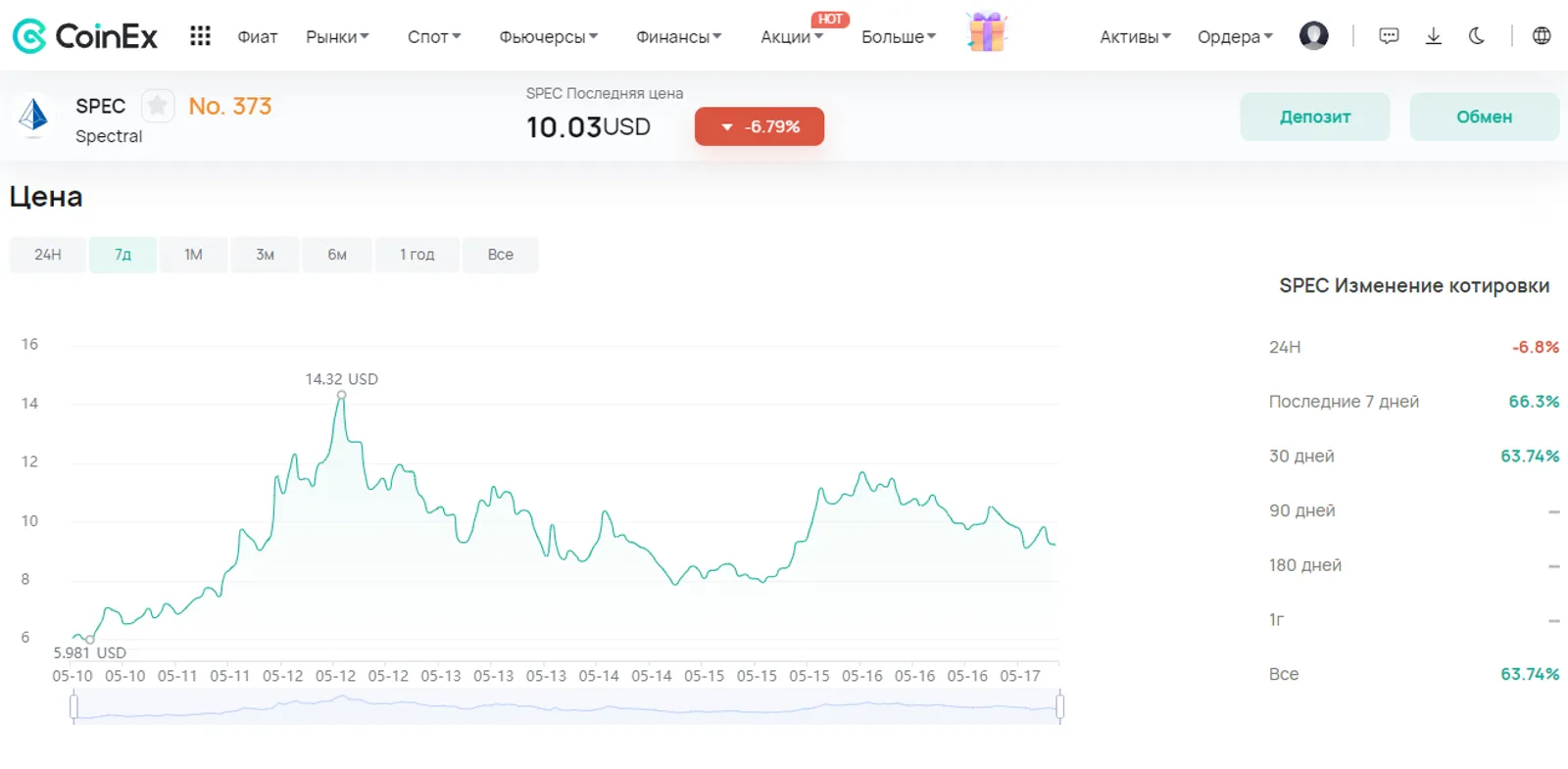Click the 24H change value -6.8%

pyautogui.click(x=1535, y=347)
